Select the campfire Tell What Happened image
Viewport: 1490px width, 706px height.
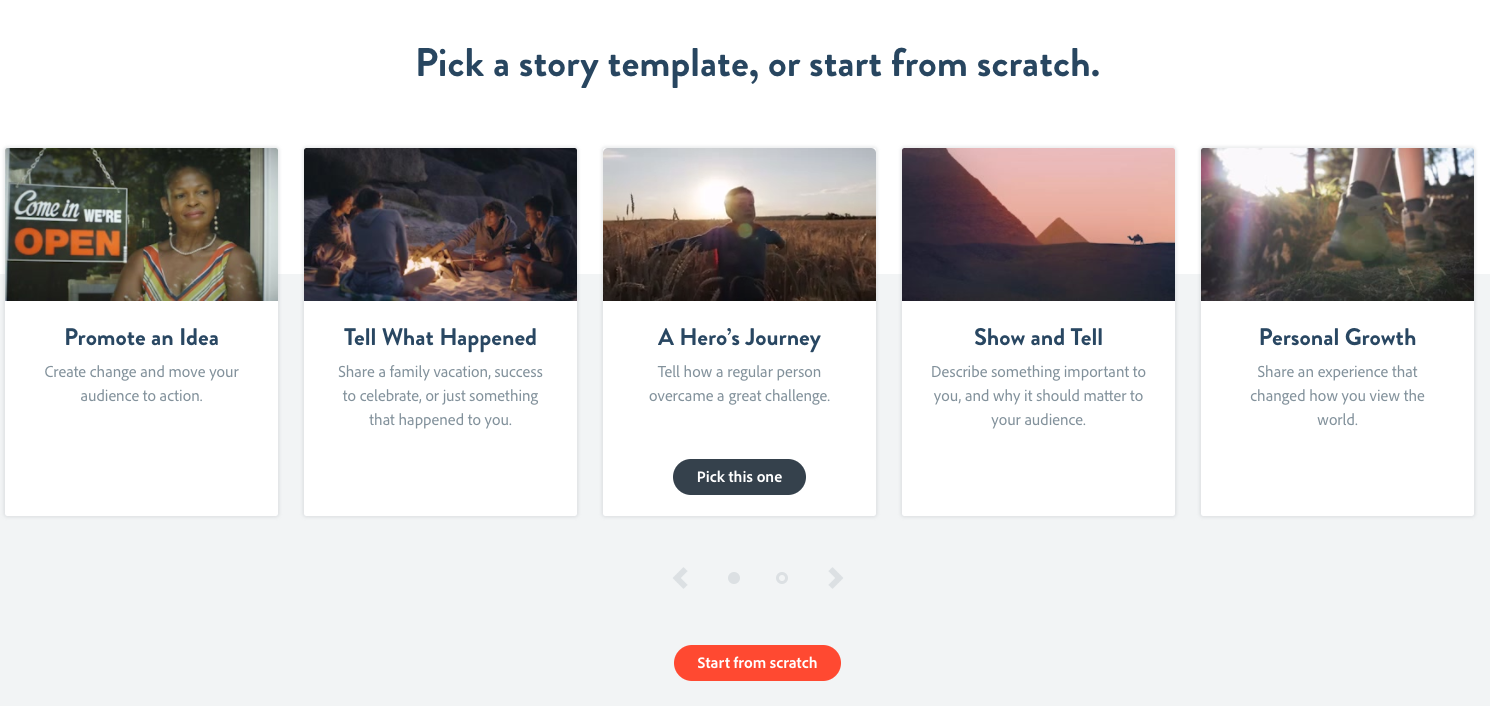point(440,225)
